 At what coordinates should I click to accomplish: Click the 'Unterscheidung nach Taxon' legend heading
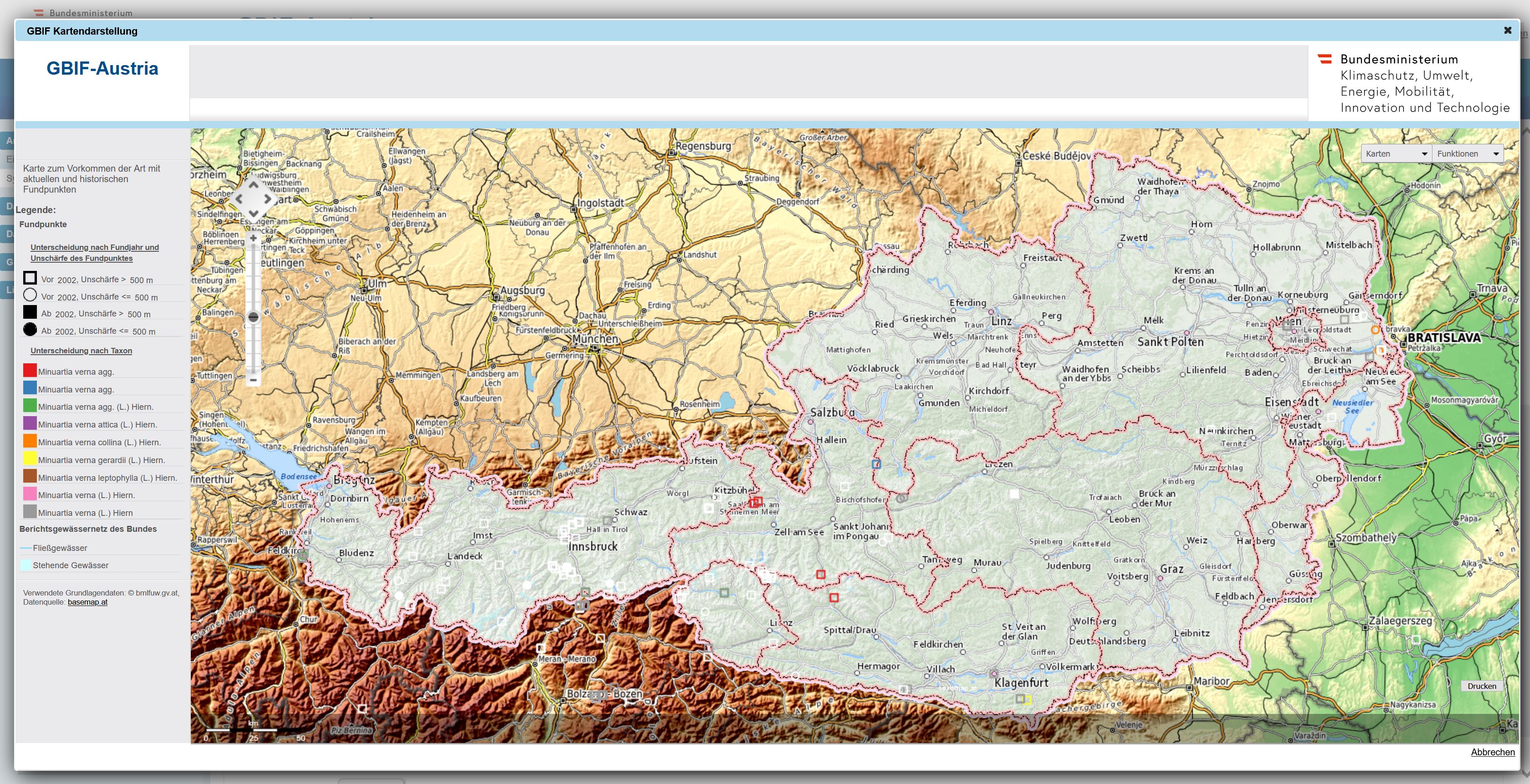point(82,351)
